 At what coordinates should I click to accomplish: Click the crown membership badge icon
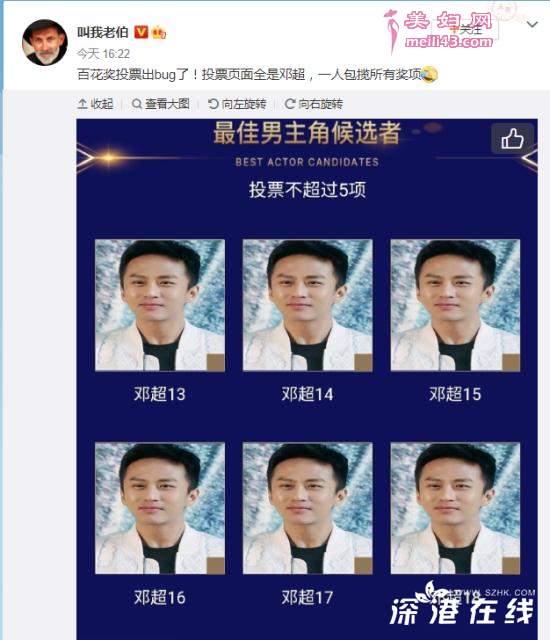(x=159, y=32)
